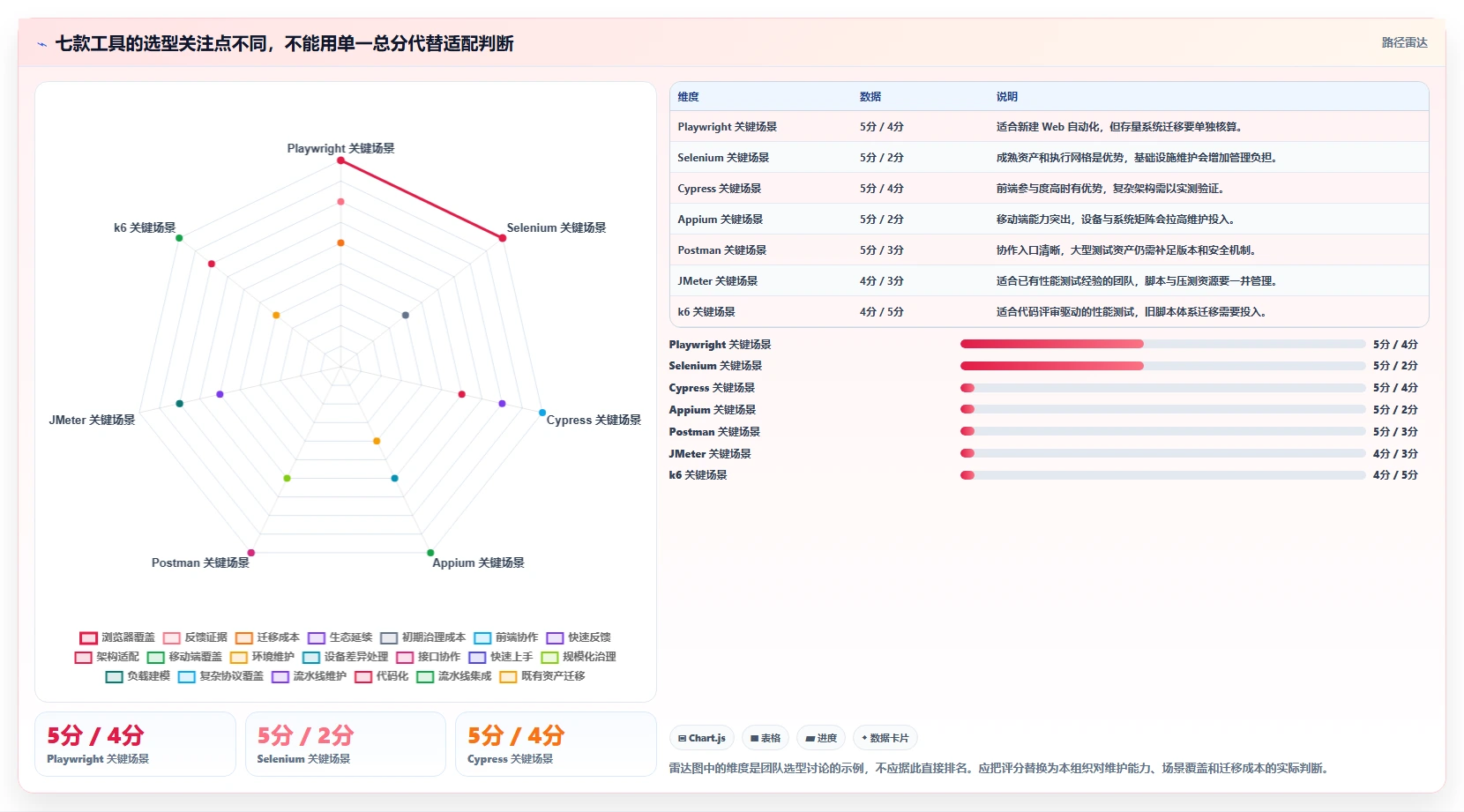Hide the 设备差异处理 legend series
The width and height of the screenshot is (1464, 812).
pyautogui.click(x=345, y=657)
